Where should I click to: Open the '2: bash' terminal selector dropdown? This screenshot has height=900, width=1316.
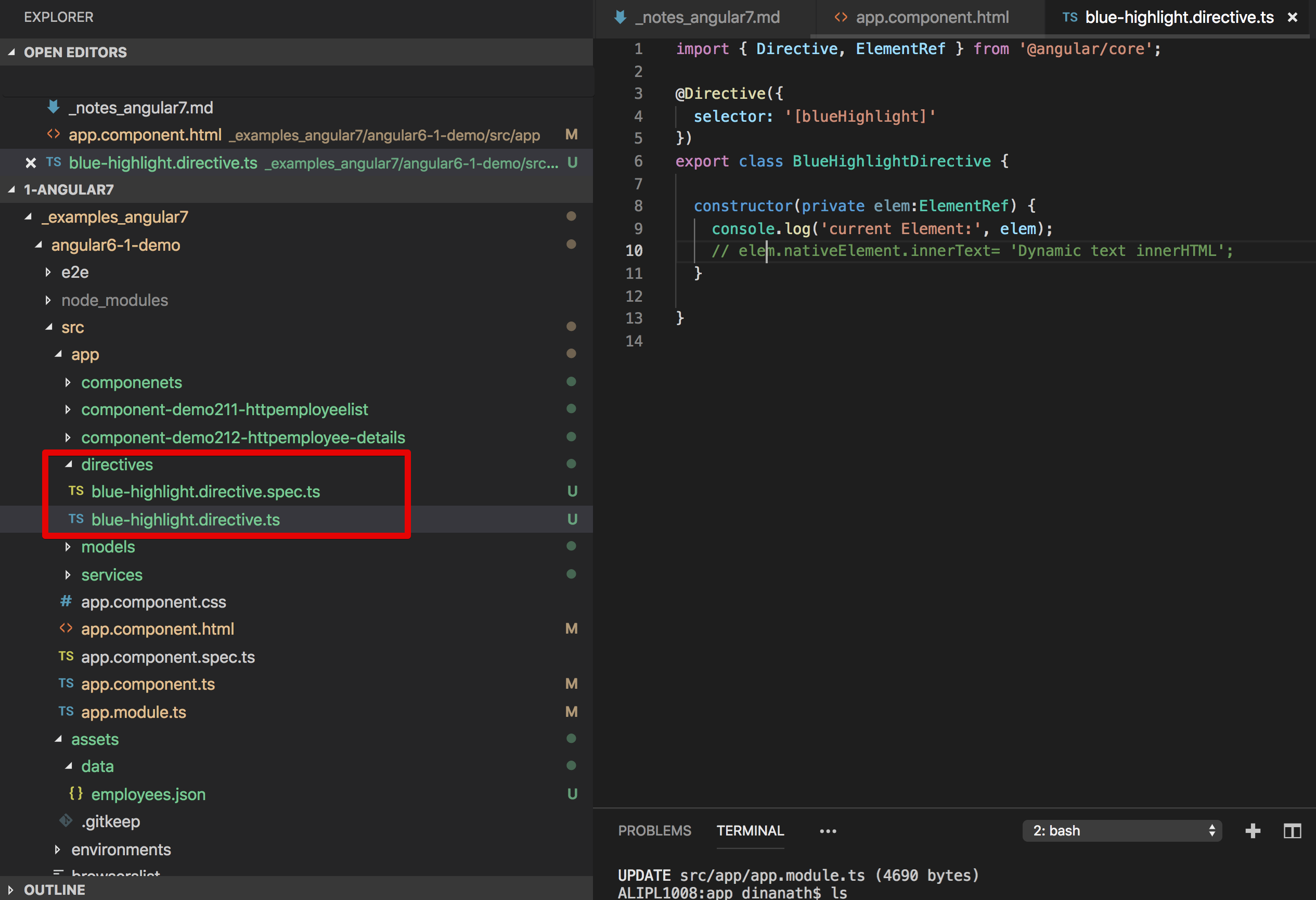1121,831
